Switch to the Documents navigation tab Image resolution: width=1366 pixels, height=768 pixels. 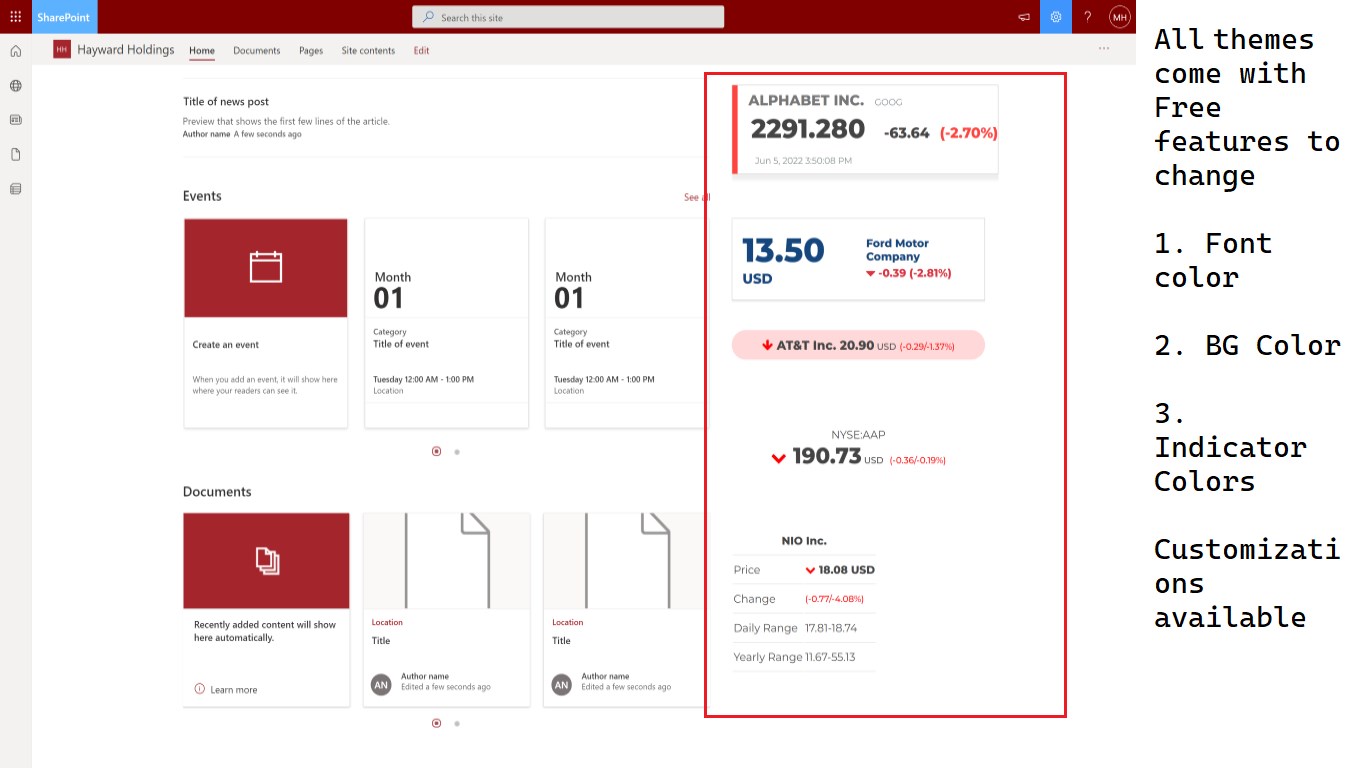tap(257, 51)
